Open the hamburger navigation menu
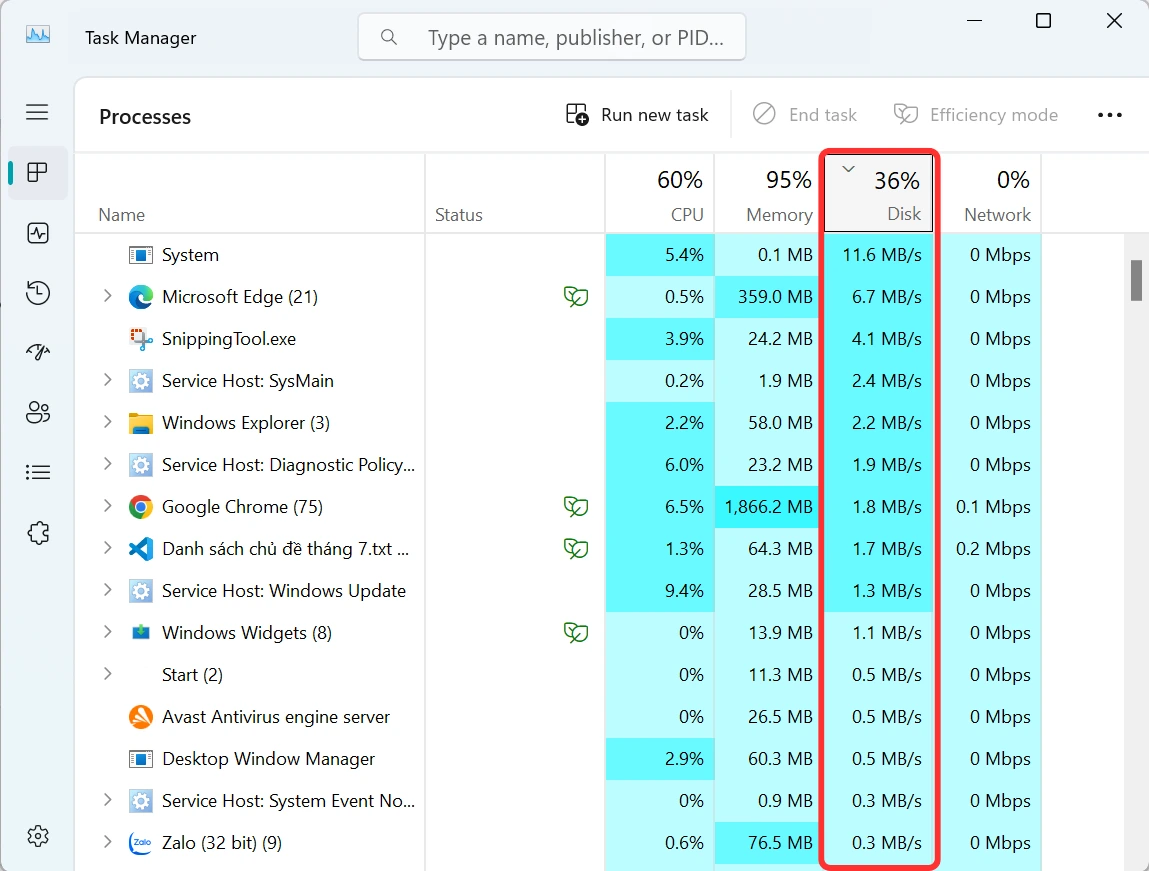 tap(37, 112)
